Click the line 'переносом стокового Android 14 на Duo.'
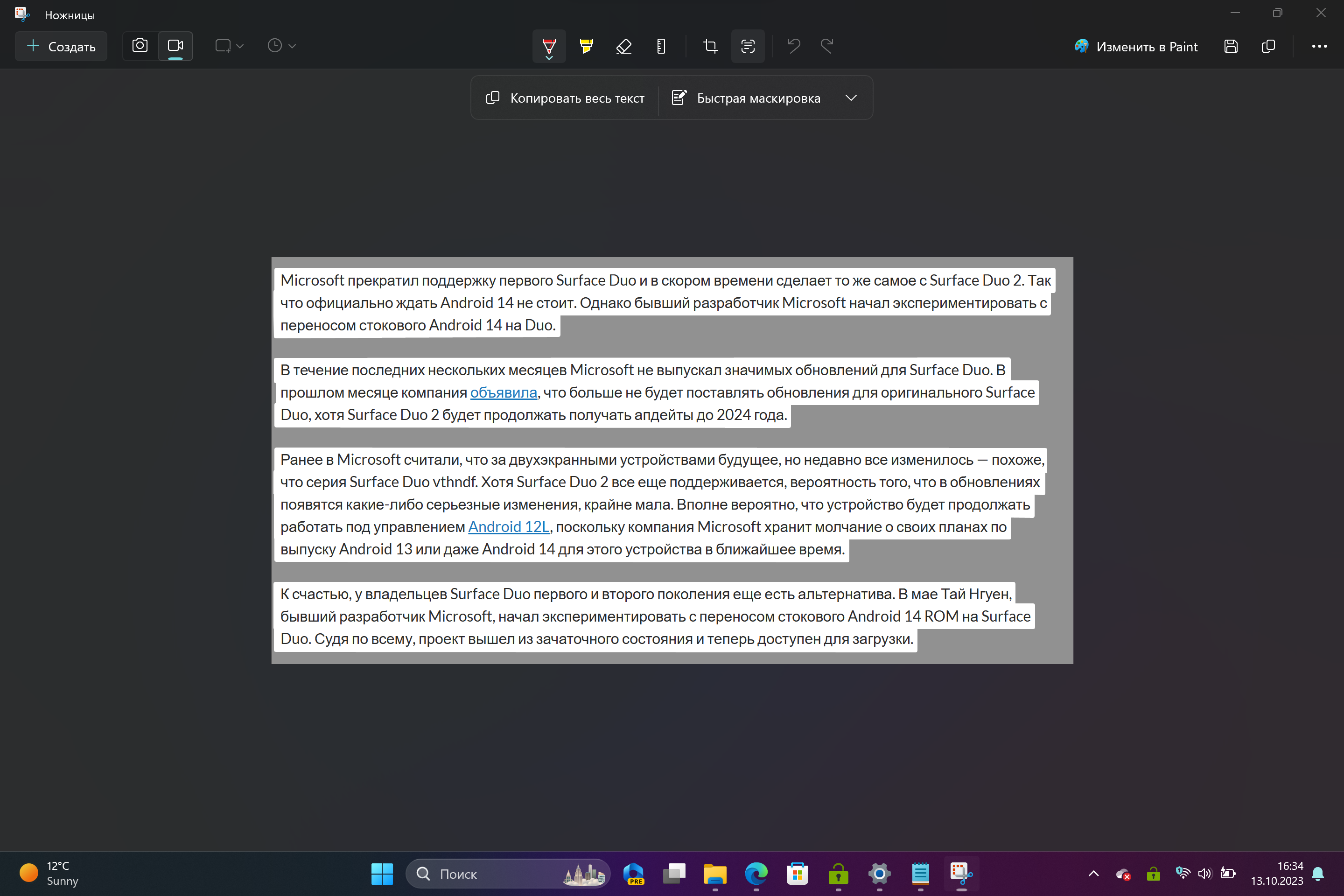The image size is (1344, 896). [418, 325]
